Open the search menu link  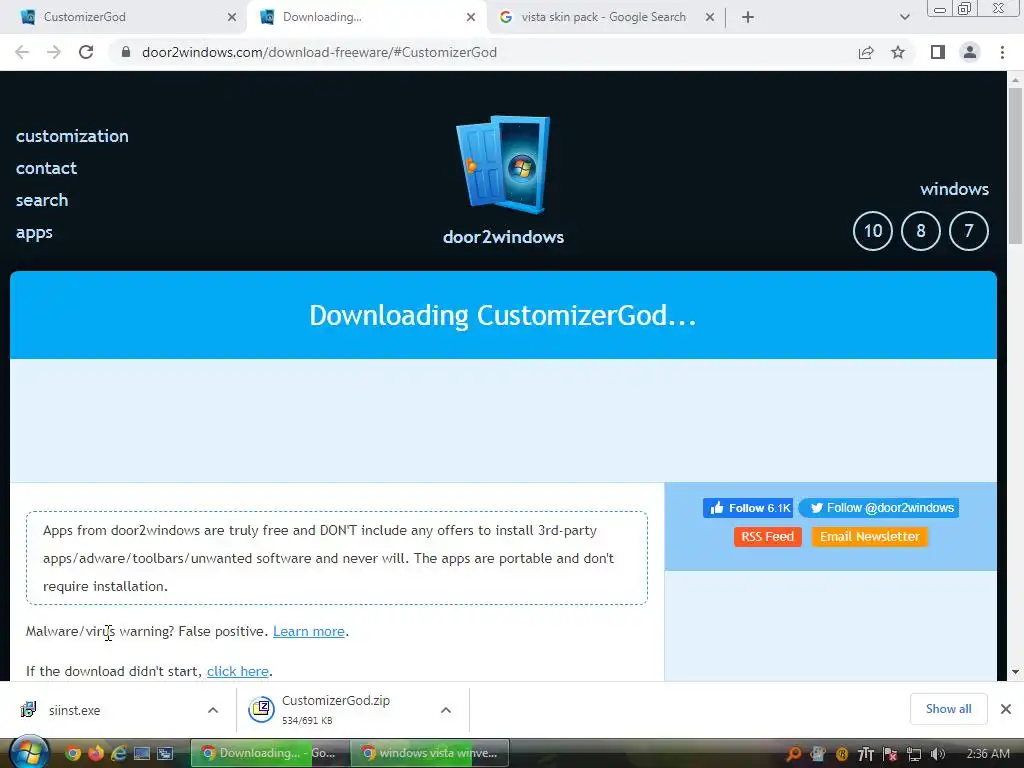pyautogui.click(x=42, y=200)
